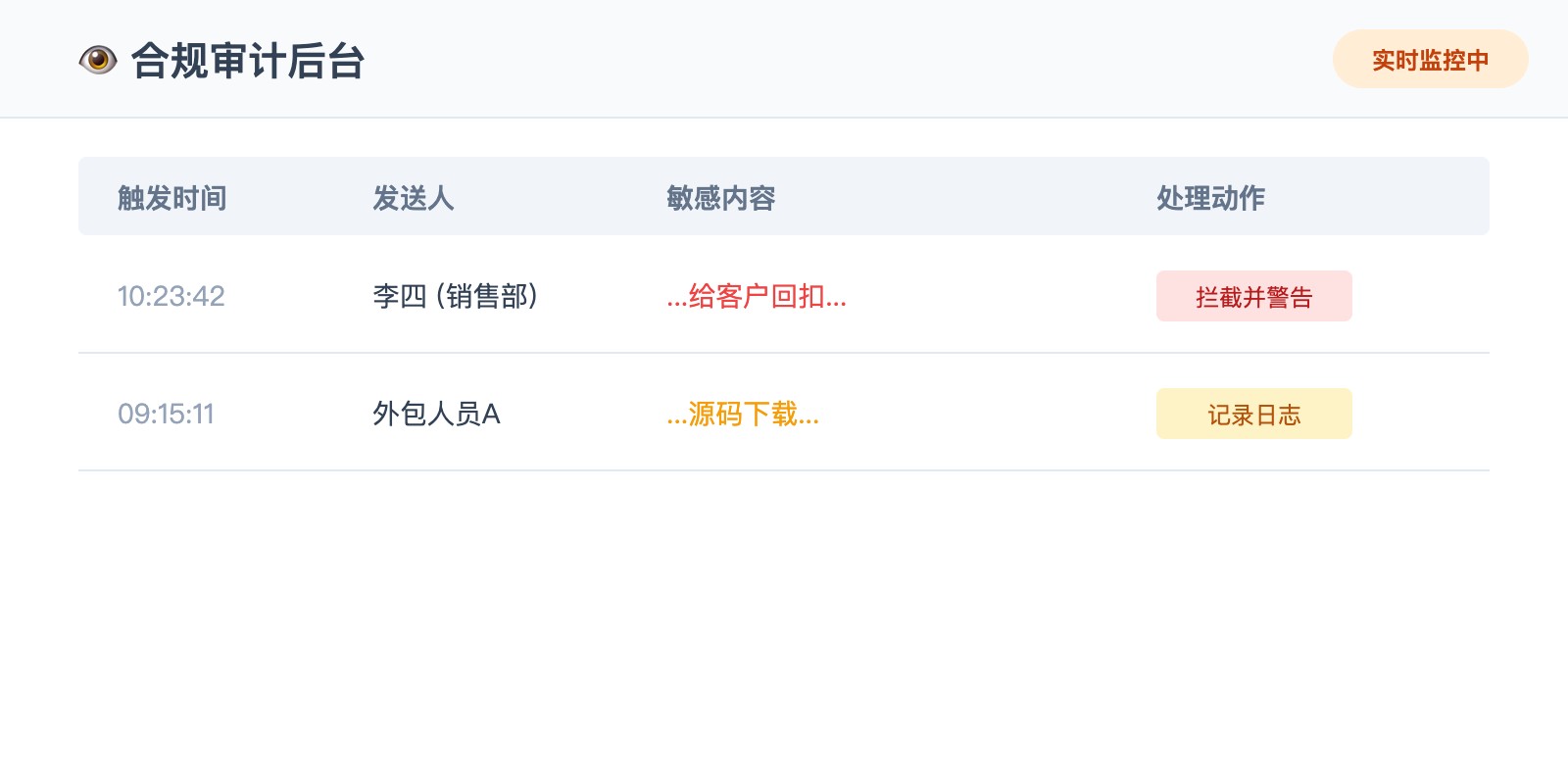The height and width of the screenshot is (784, 1568).
Task: Click the 合规审计后台 page title
Action: (x=249, y=61)
